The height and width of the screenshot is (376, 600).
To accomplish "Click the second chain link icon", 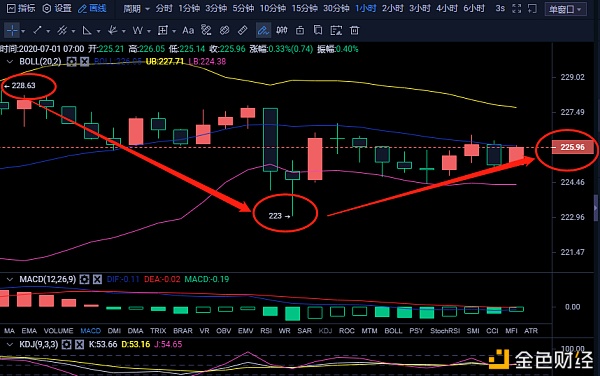I will [x=225, y=30].
